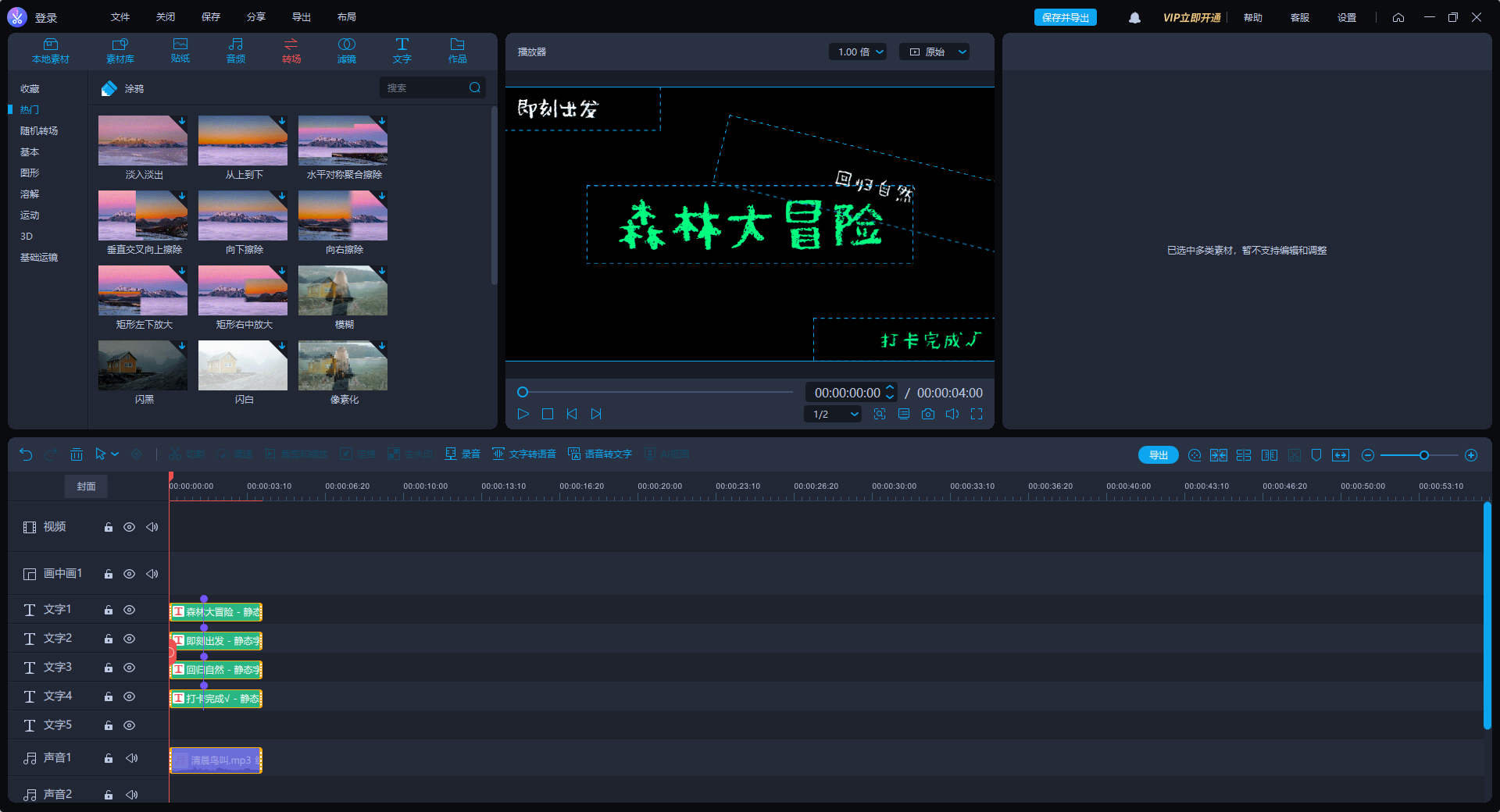Screen dimensions: 1500x812
Task: Click the undo arrow in timeline toolbar
Action: [26, 454]
